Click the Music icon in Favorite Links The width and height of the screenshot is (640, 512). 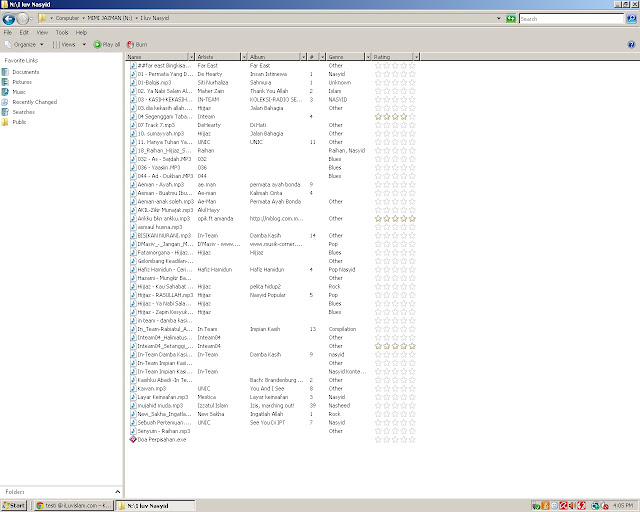pos(5,92)
